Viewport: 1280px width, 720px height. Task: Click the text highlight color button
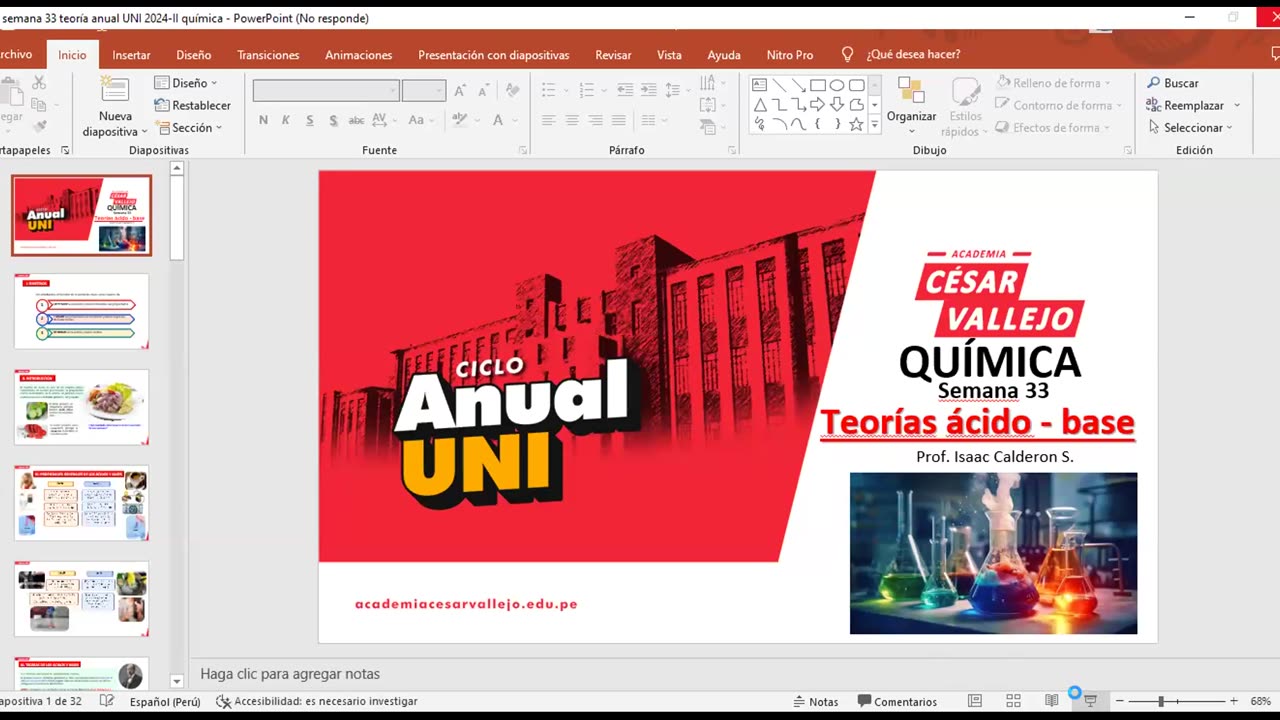coord(460,120)
